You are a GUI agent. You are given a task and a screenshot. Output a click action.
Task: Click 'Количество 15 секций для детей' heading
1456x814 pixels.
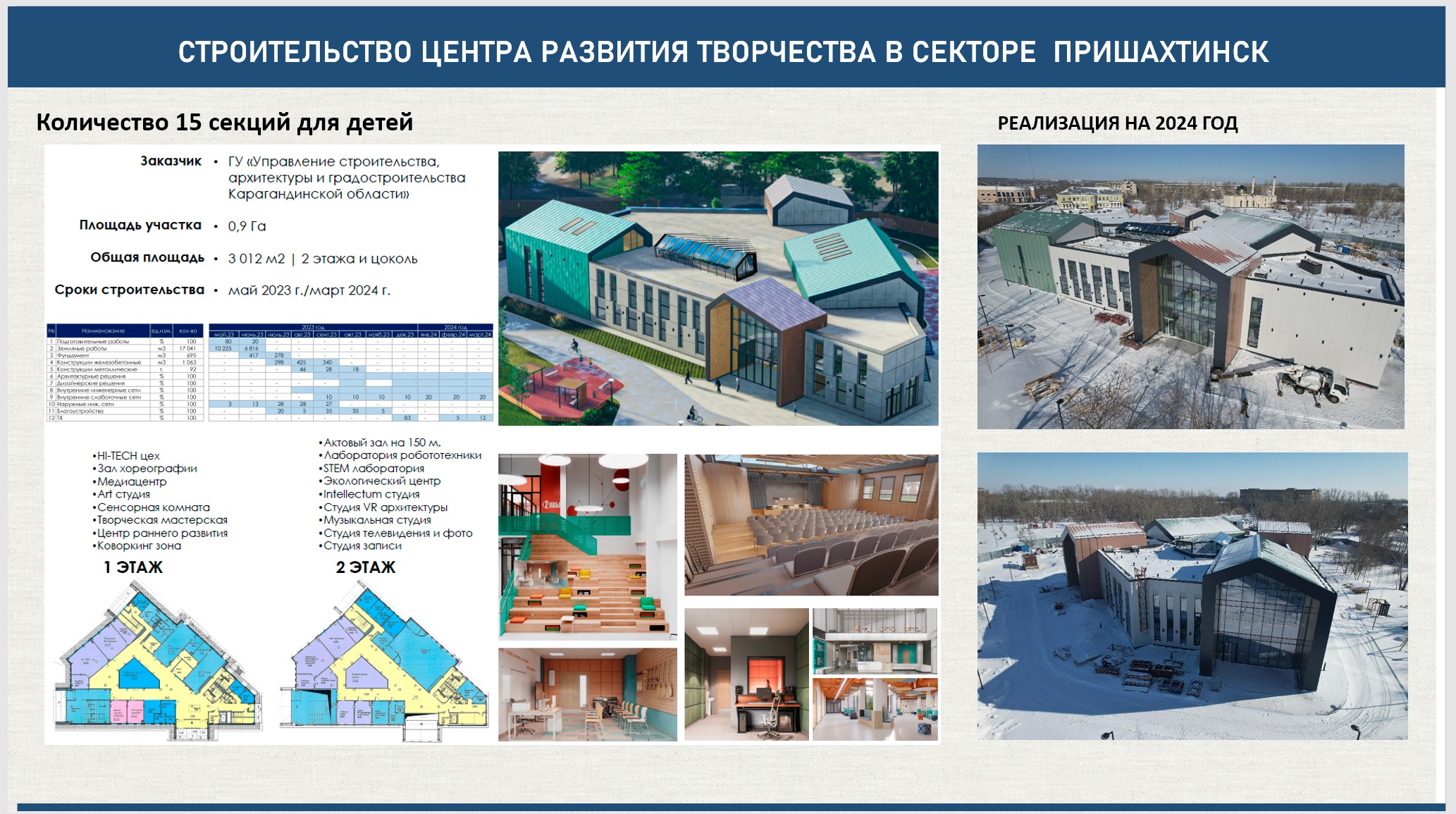coord(224,123)
